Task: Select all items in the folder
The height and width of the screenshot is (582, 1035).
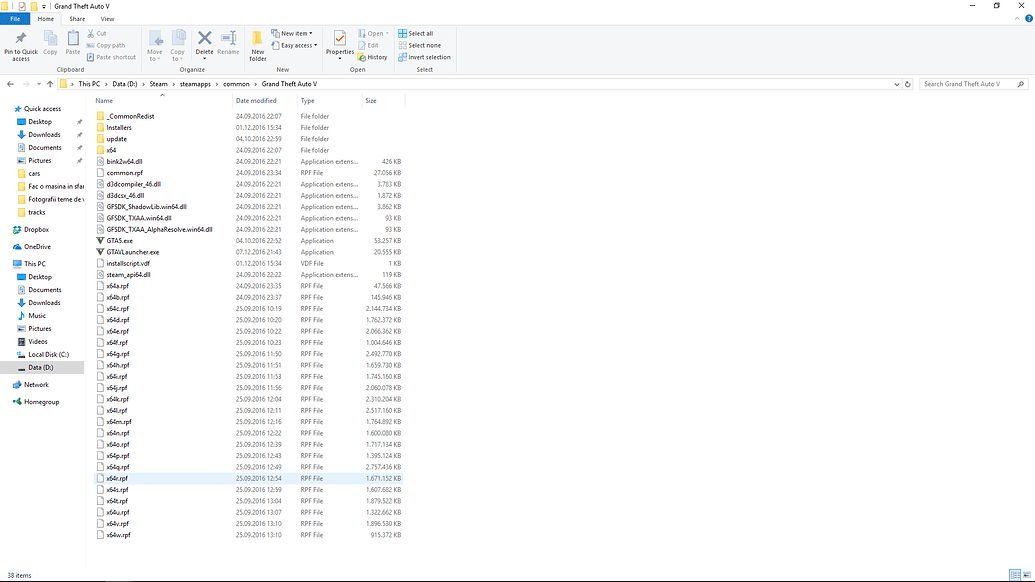Action: pos(420,32)
